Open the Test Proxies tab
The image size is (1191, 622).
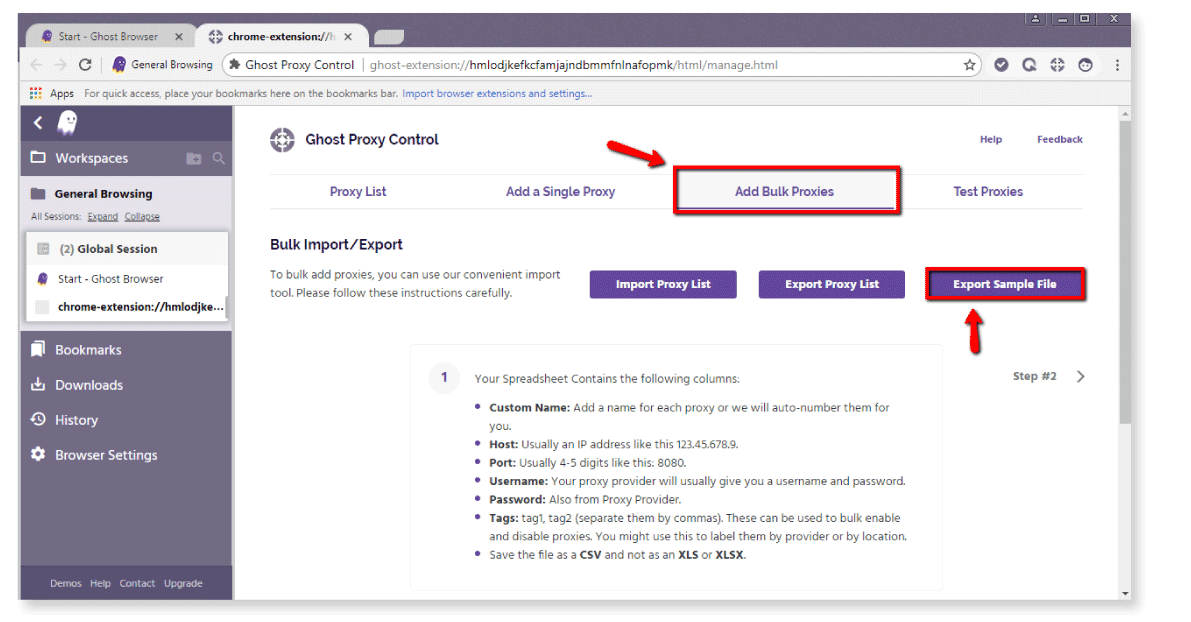(x=988, y=192)
